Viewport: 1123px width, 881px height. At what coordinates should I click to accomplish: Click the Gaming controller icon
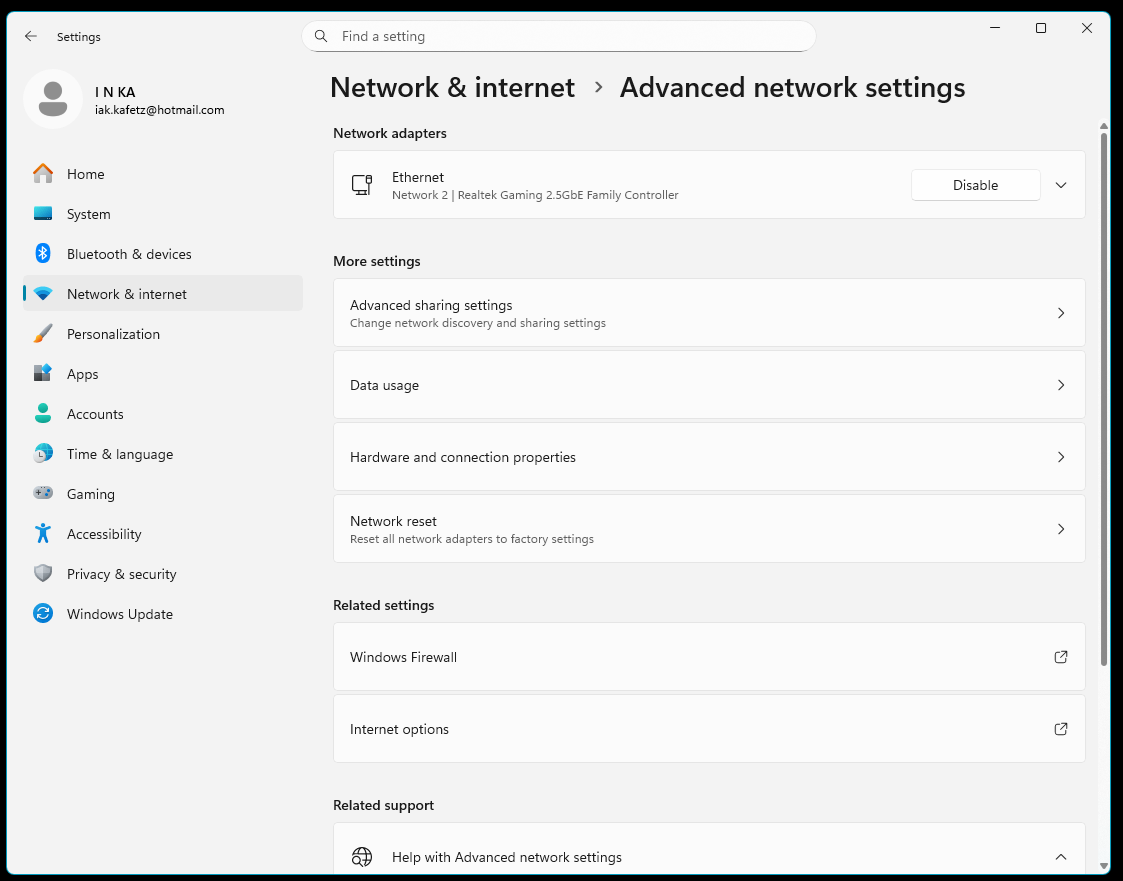coord(43,494)
